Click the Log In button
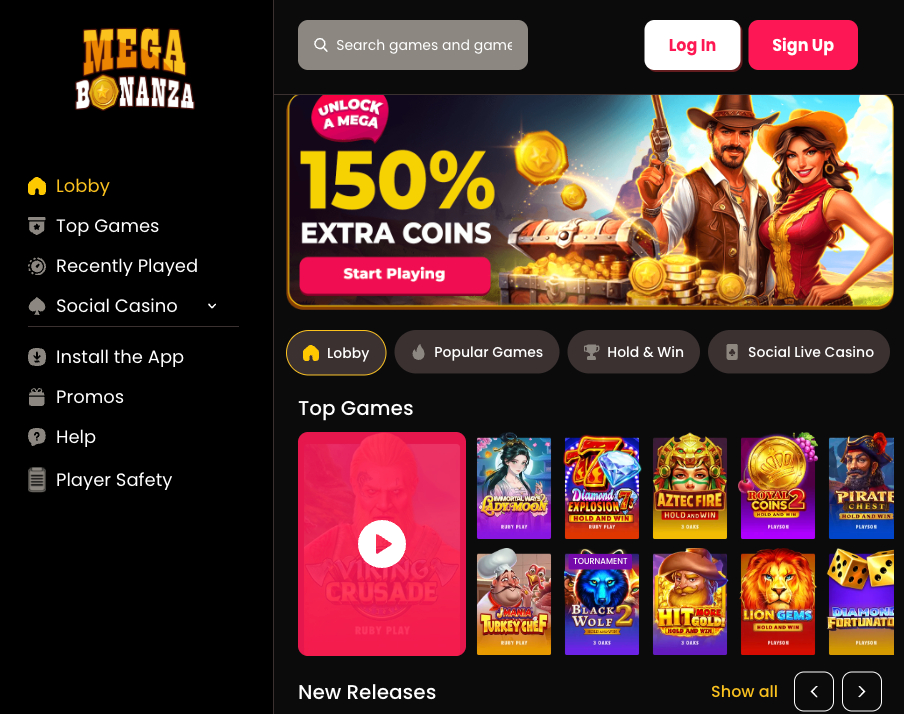Viewport: 904px width, 714px height. [692, 45]
